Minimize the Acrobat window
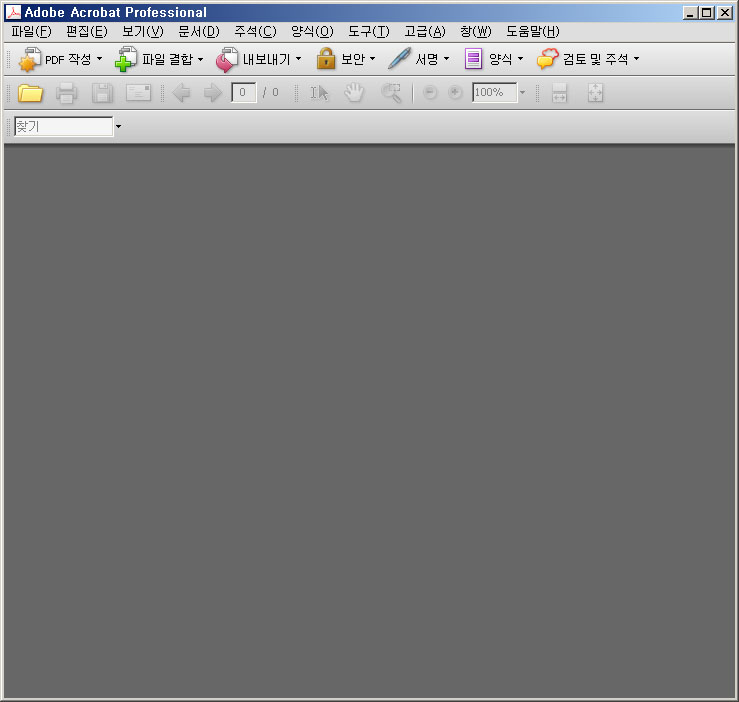 [x=690, y=13]
